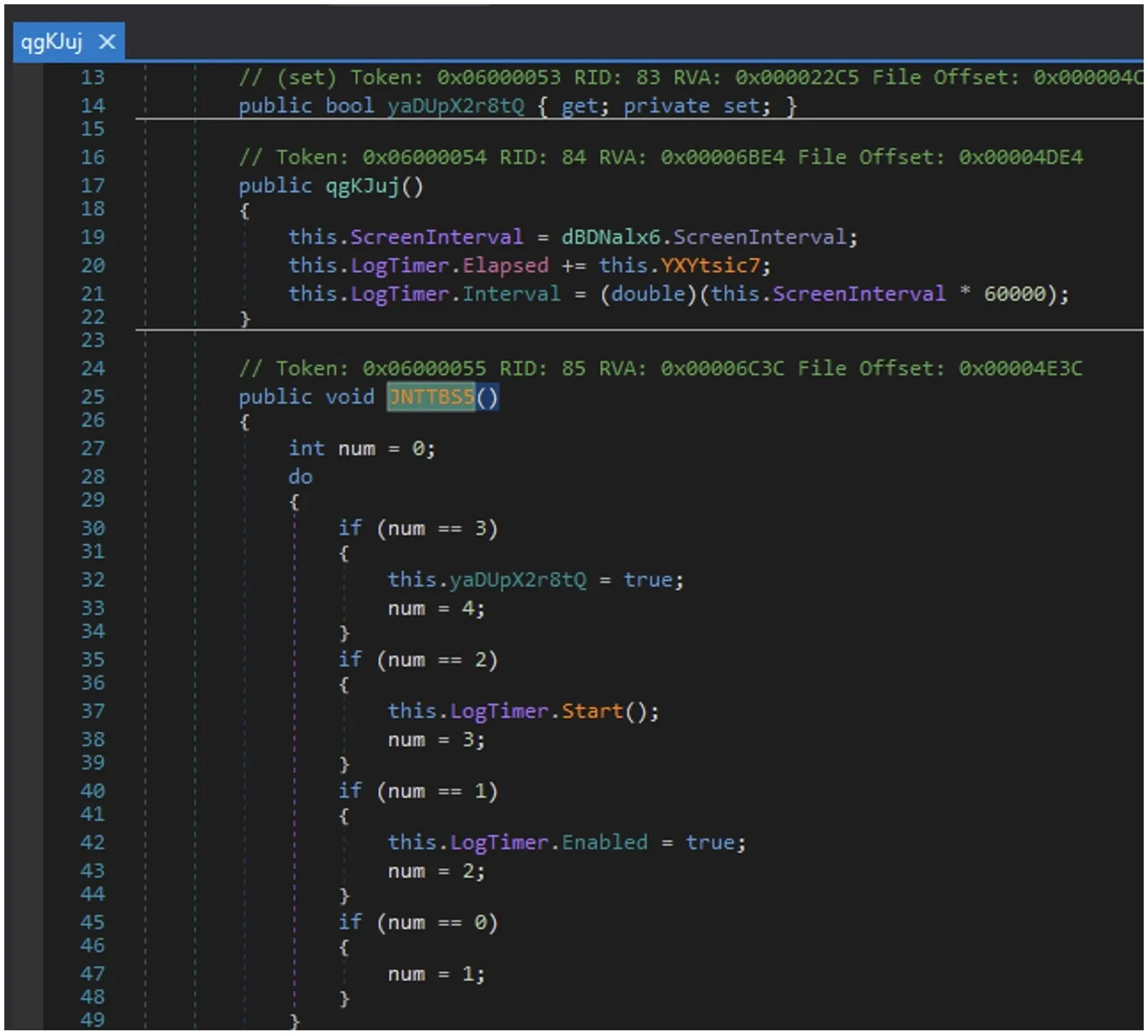
Task: Click LogTimer.Interval property on line 21
Action: [x=511, y=294]
